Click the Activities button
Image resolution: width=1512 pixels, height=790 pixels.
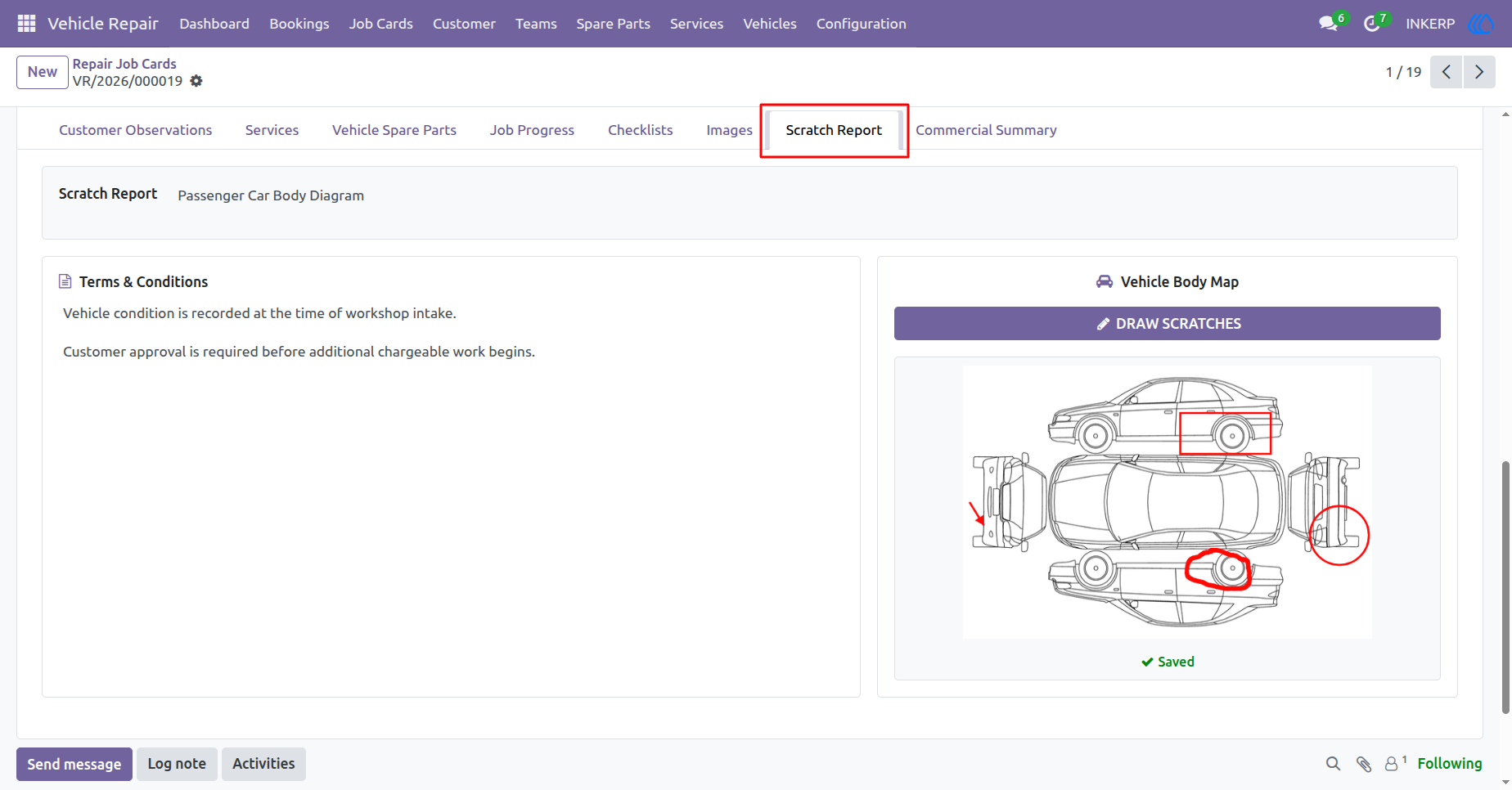(x=263, y=764)
